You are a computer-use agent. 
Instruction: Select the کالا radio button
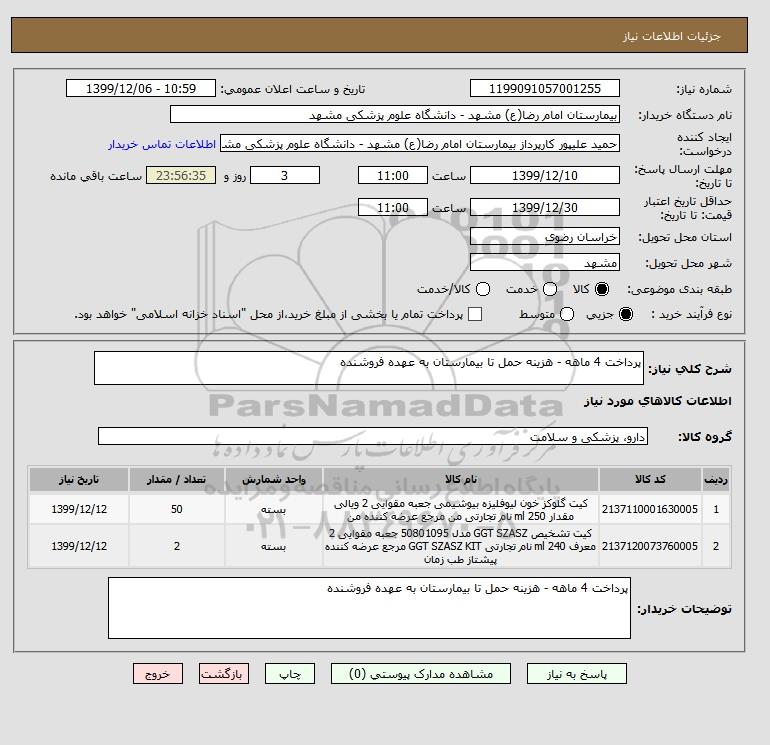click(602, 289)
